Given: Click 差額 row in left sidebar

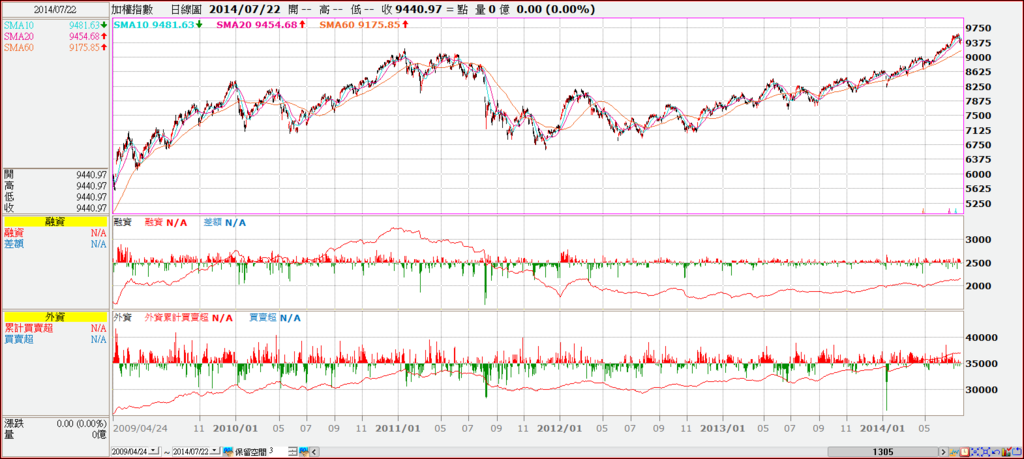Looking at the screenshot, I should pyautogui.click(x=55, y=244).
